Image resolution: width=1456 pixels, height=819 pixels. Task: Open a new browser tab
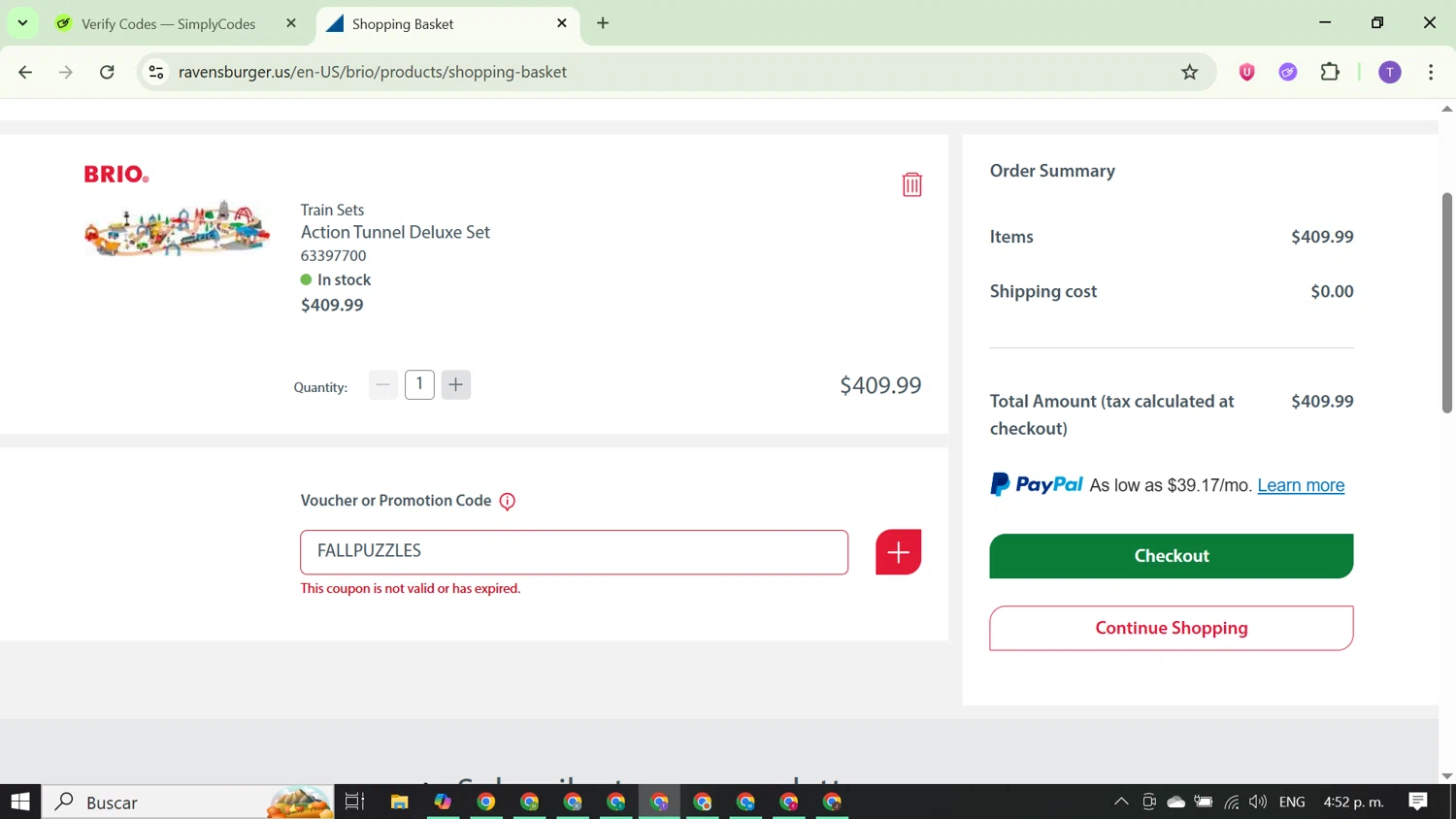click(603, 23)
